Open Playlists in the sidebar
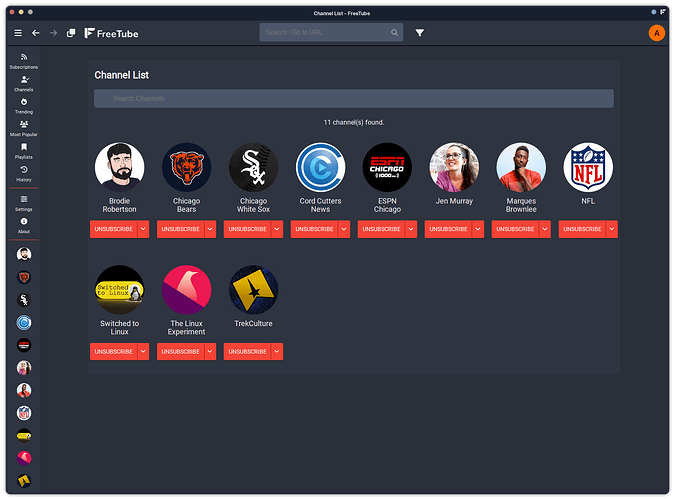 (x=24, y=151)
